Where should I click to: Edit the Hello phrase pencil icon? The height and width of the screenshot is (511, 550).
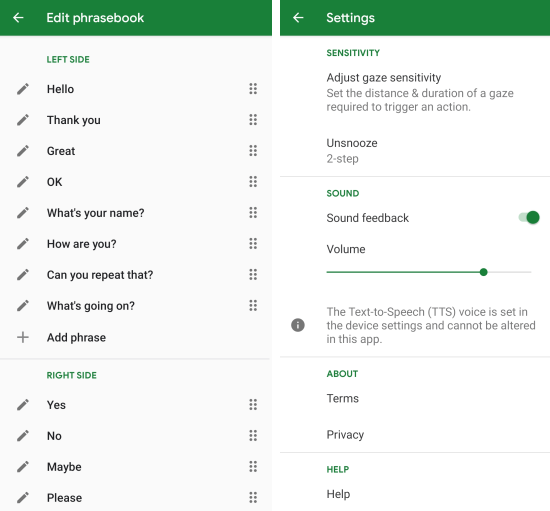tap(23, 89)
